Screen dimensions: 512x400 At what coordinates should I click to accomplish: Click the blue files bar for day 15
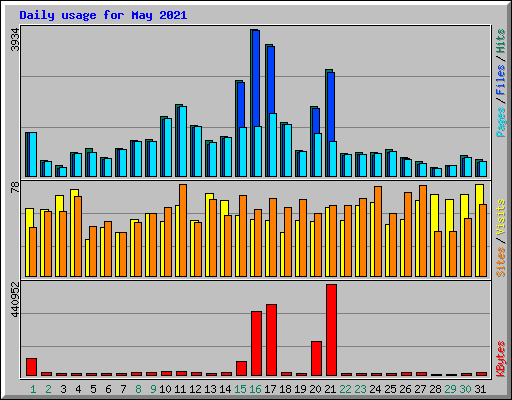[241, 105]
